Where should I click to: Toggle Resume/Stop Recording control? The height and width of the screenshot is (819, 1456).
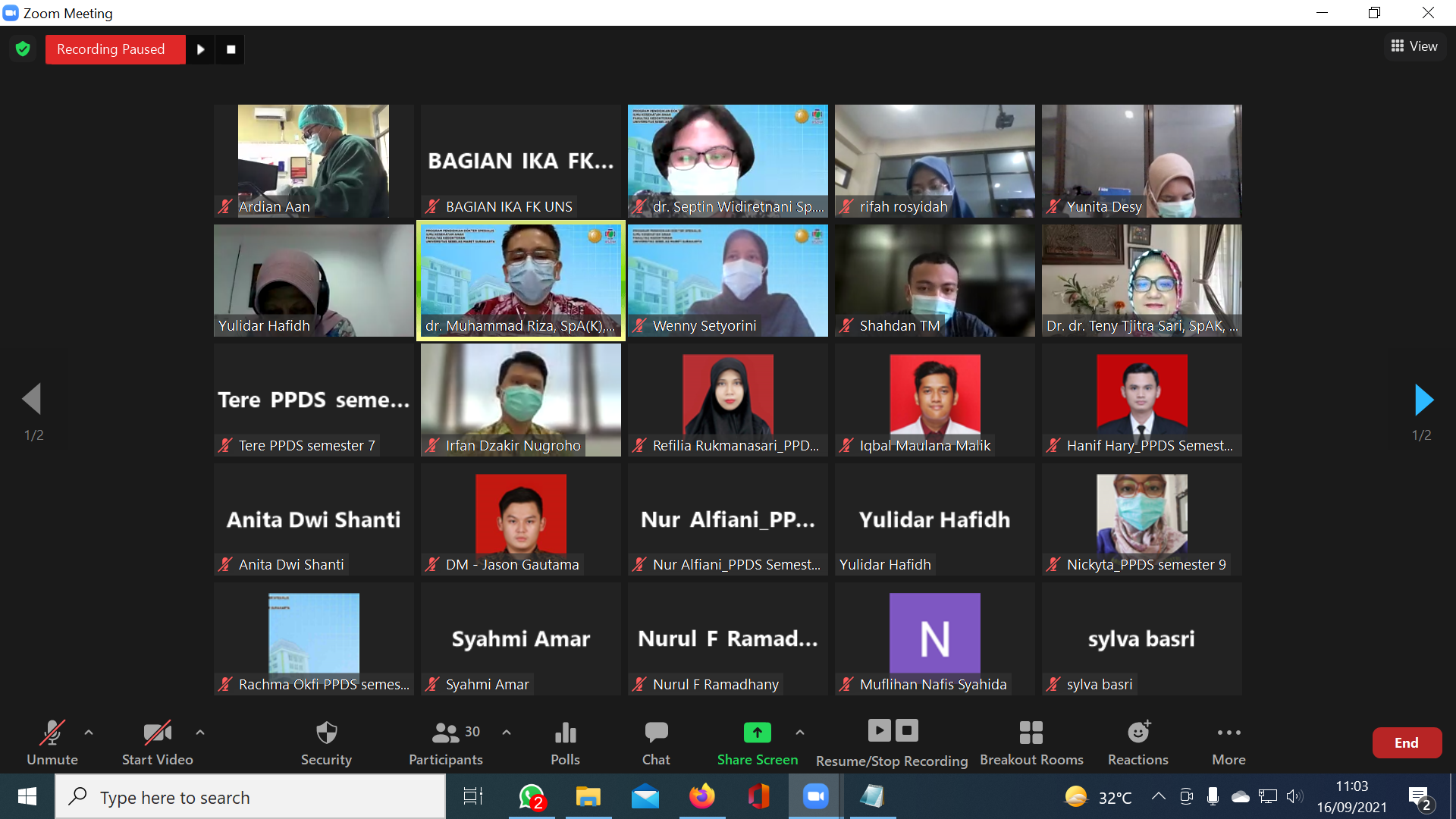pos(892,742)
